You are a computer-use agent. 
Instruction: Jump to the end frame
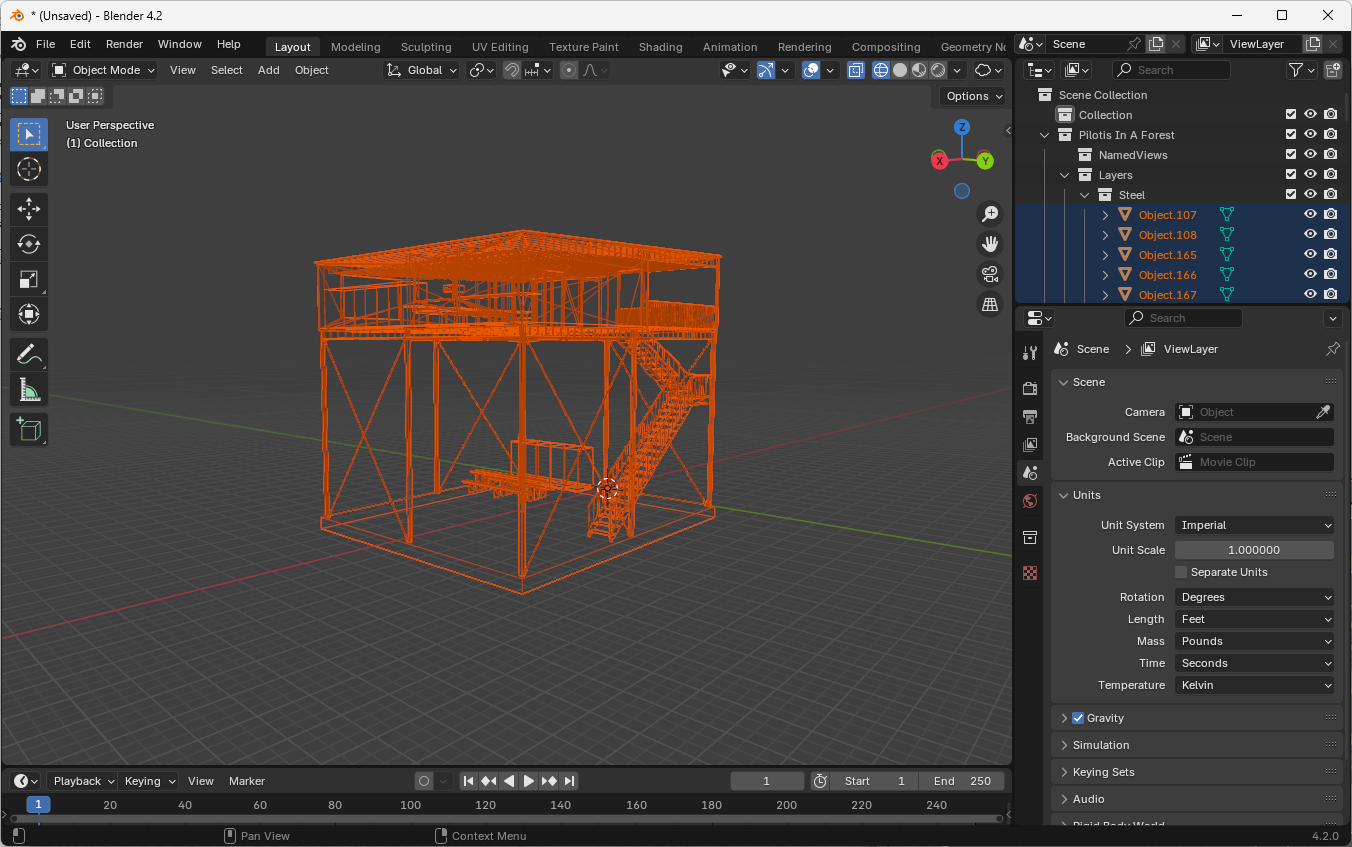[569, 781]
